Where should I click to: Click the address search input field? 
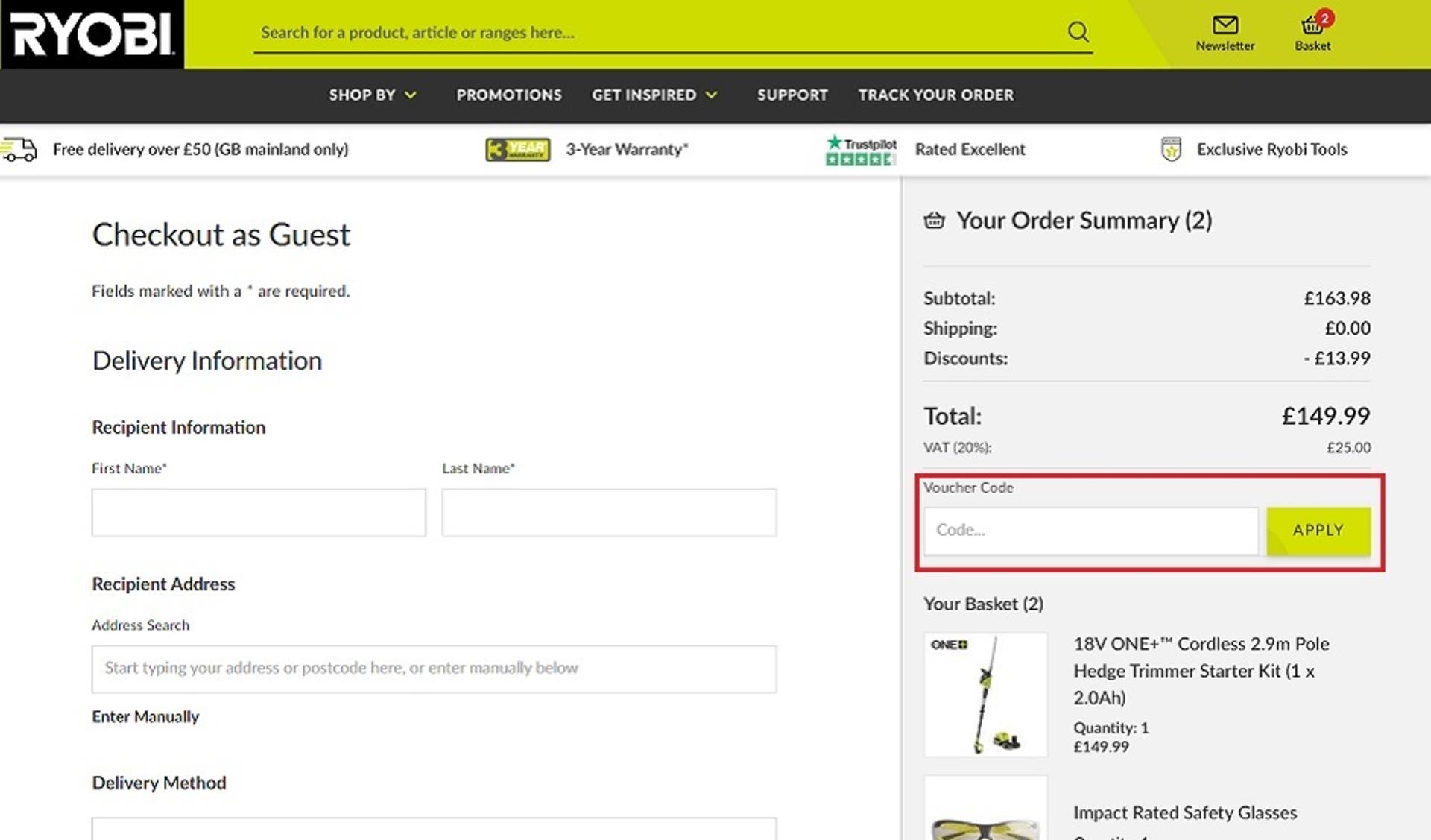434,667
